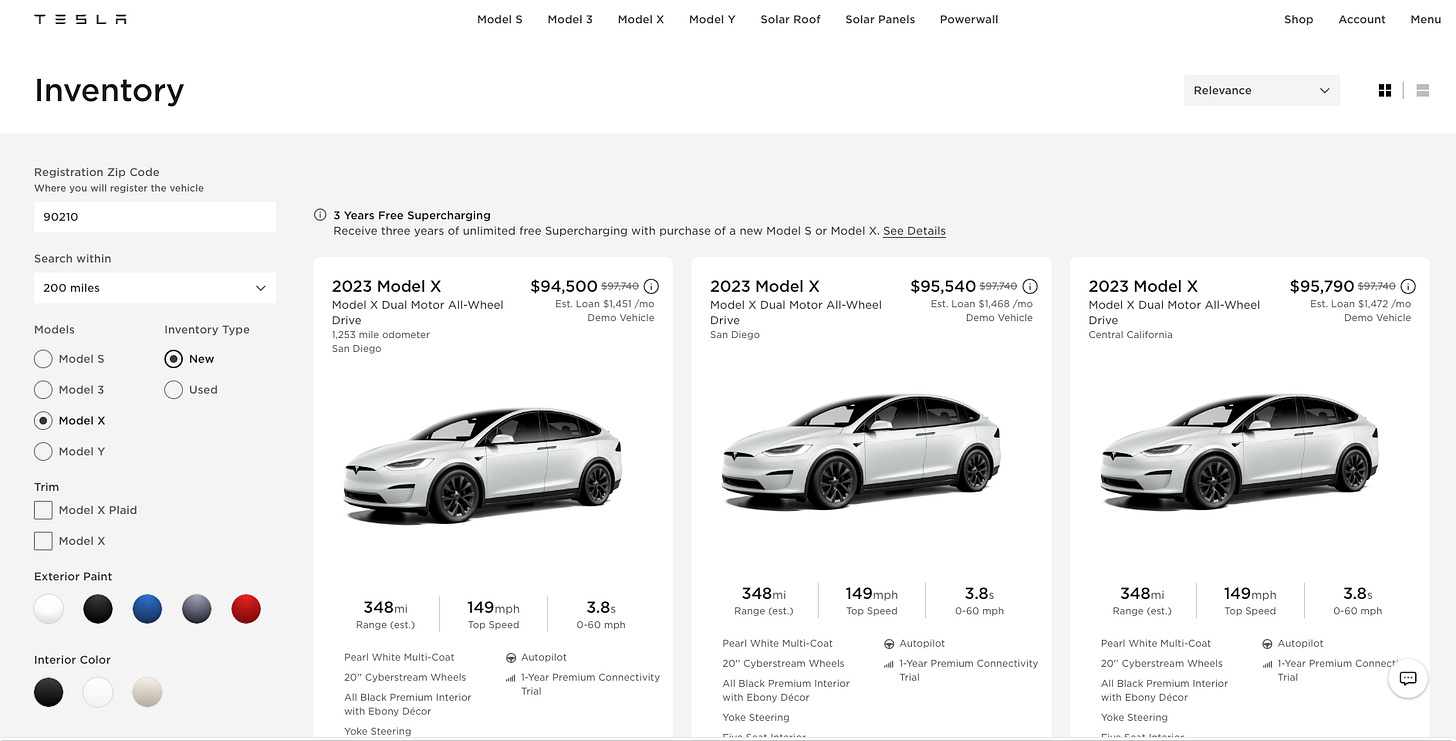The width and height of the screenshot is (1456, 741).
Task: Open info icon beside $94,500 price
Action: pos(651,286)
